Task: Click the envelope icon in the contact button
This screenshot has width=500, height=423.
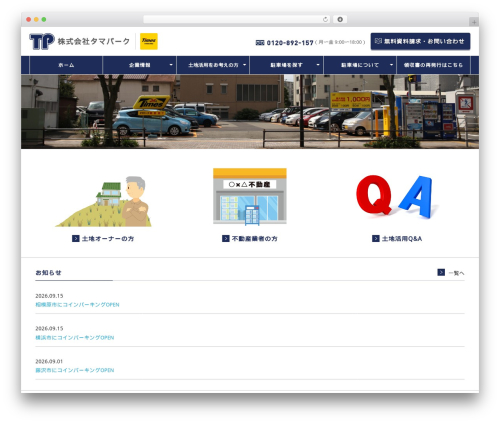Action: [x=378, y=41]
